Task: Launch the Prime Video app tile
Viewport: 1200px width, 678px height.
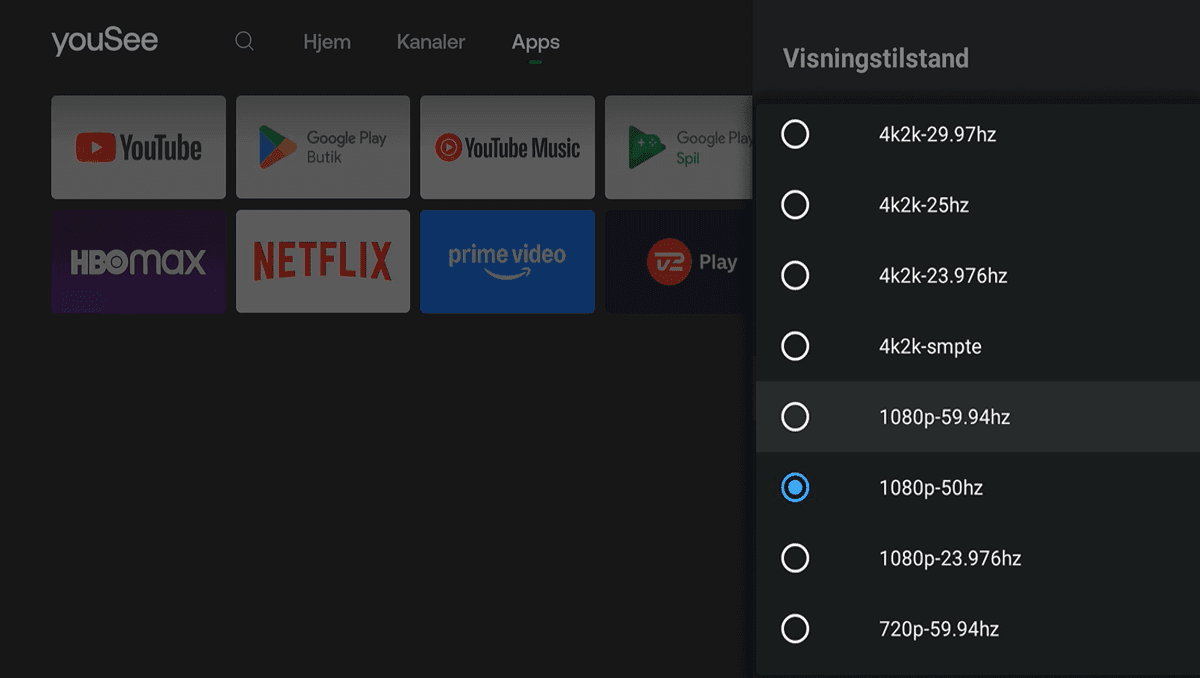Action: [507, 262]
